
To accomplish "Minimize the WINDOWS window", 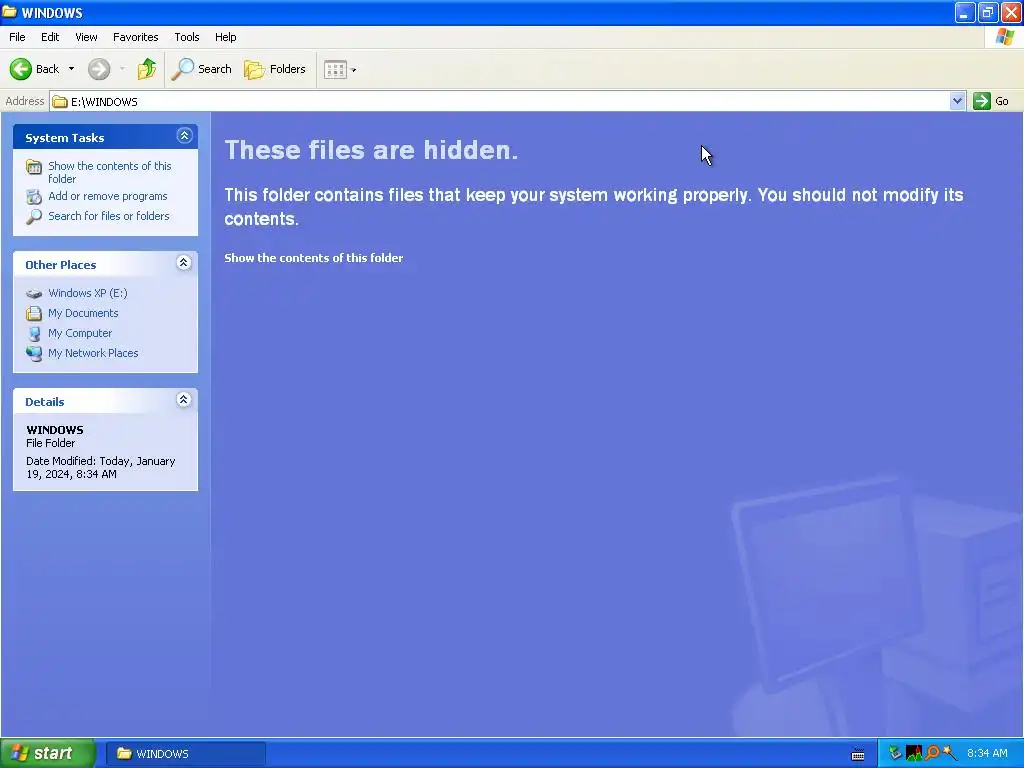I will (x=965, y=12).
